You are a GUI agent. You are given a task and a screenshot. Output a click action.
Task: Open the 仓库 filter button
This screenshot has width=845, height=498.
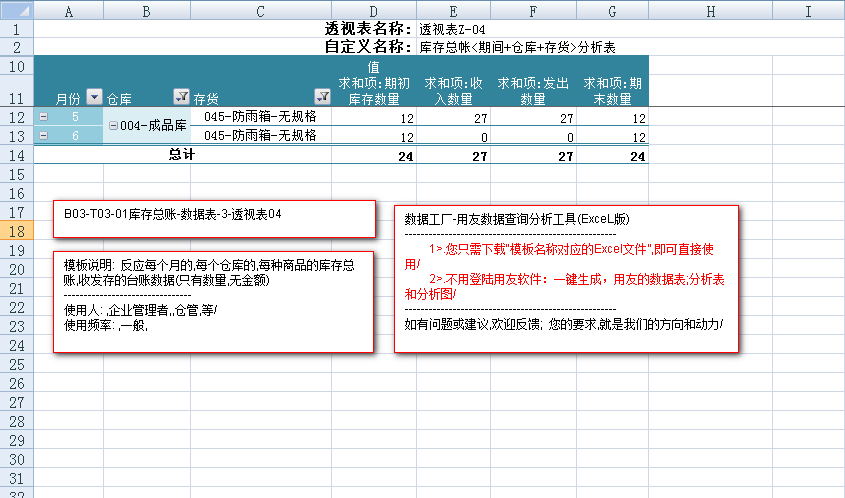point(181,97)
